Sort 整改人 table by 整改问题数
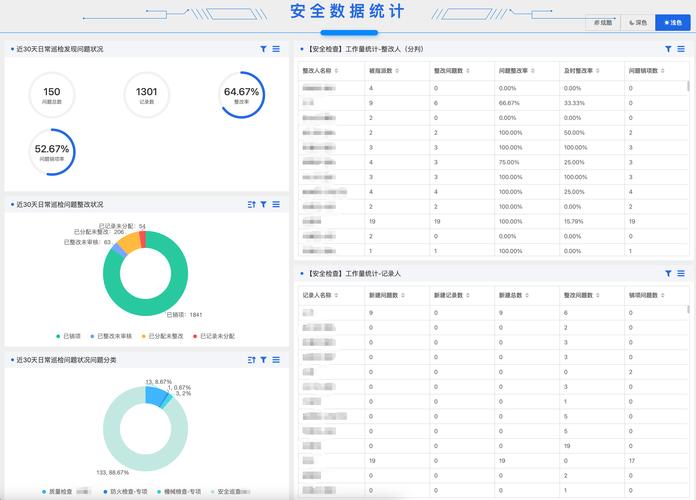 coord(468,71)
